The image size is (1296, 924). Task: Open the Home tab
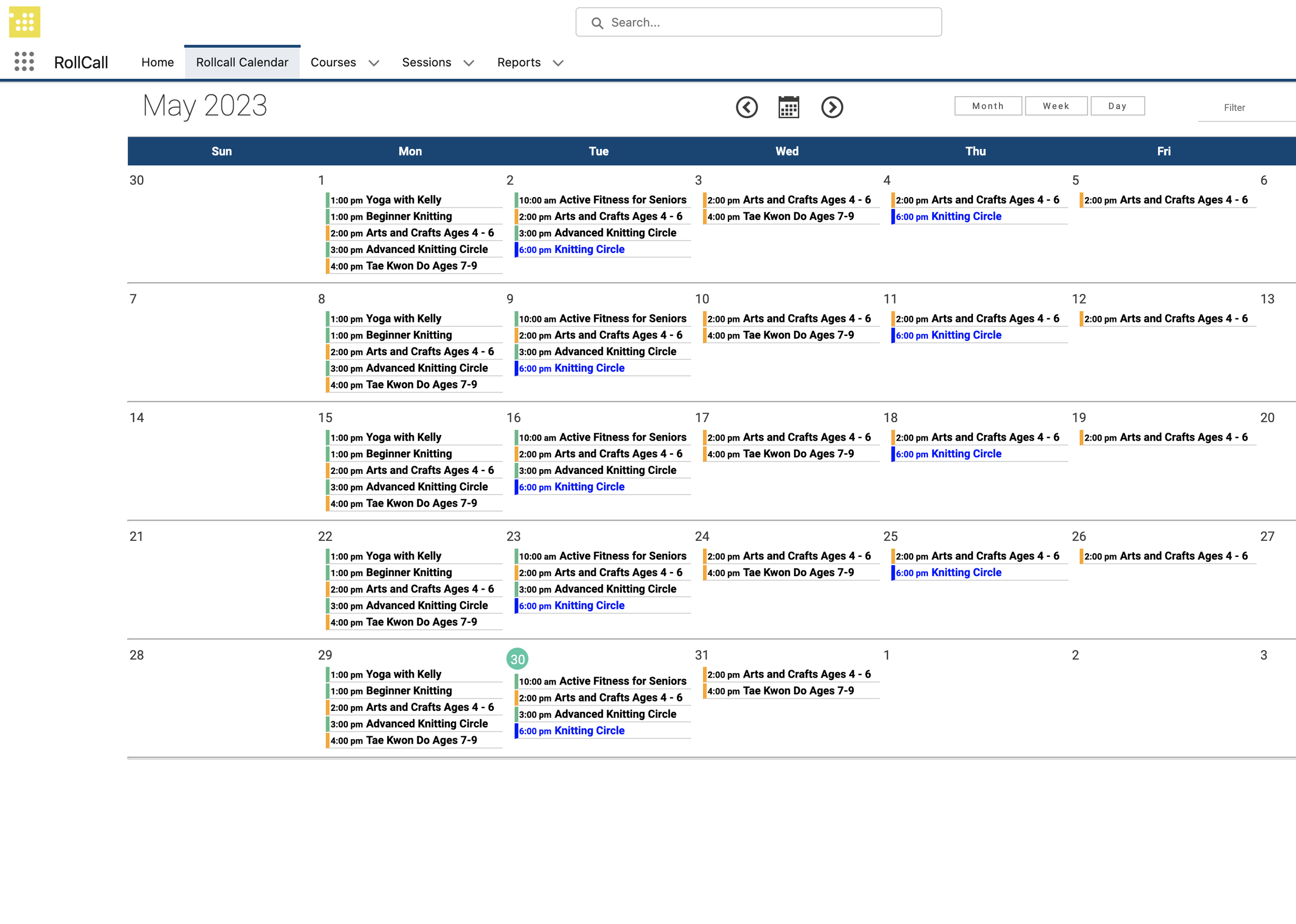(158, 62)
